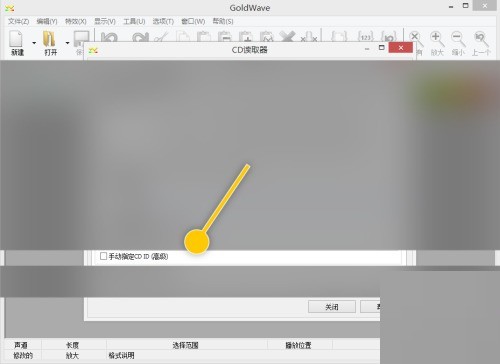Minimize the CD读取器 dialog window
This screenshot has width=500, height=364.
coord(367,49)
